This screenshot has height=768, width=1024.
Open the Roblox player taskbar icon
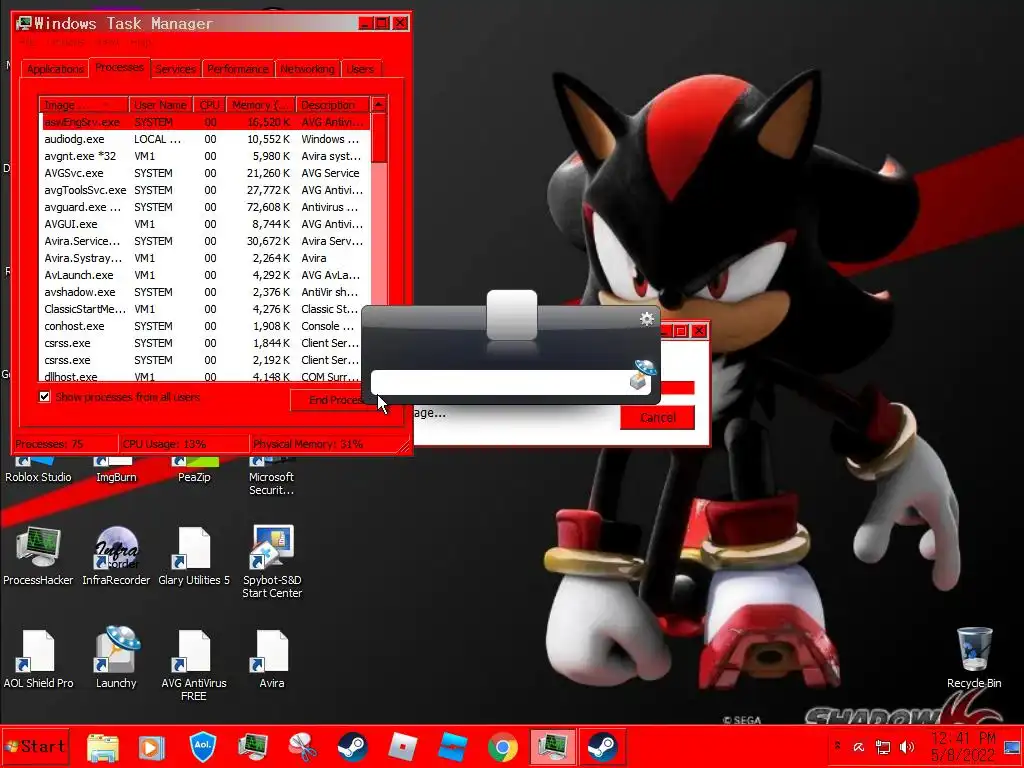pyautogui.click(x=402, y=747)
